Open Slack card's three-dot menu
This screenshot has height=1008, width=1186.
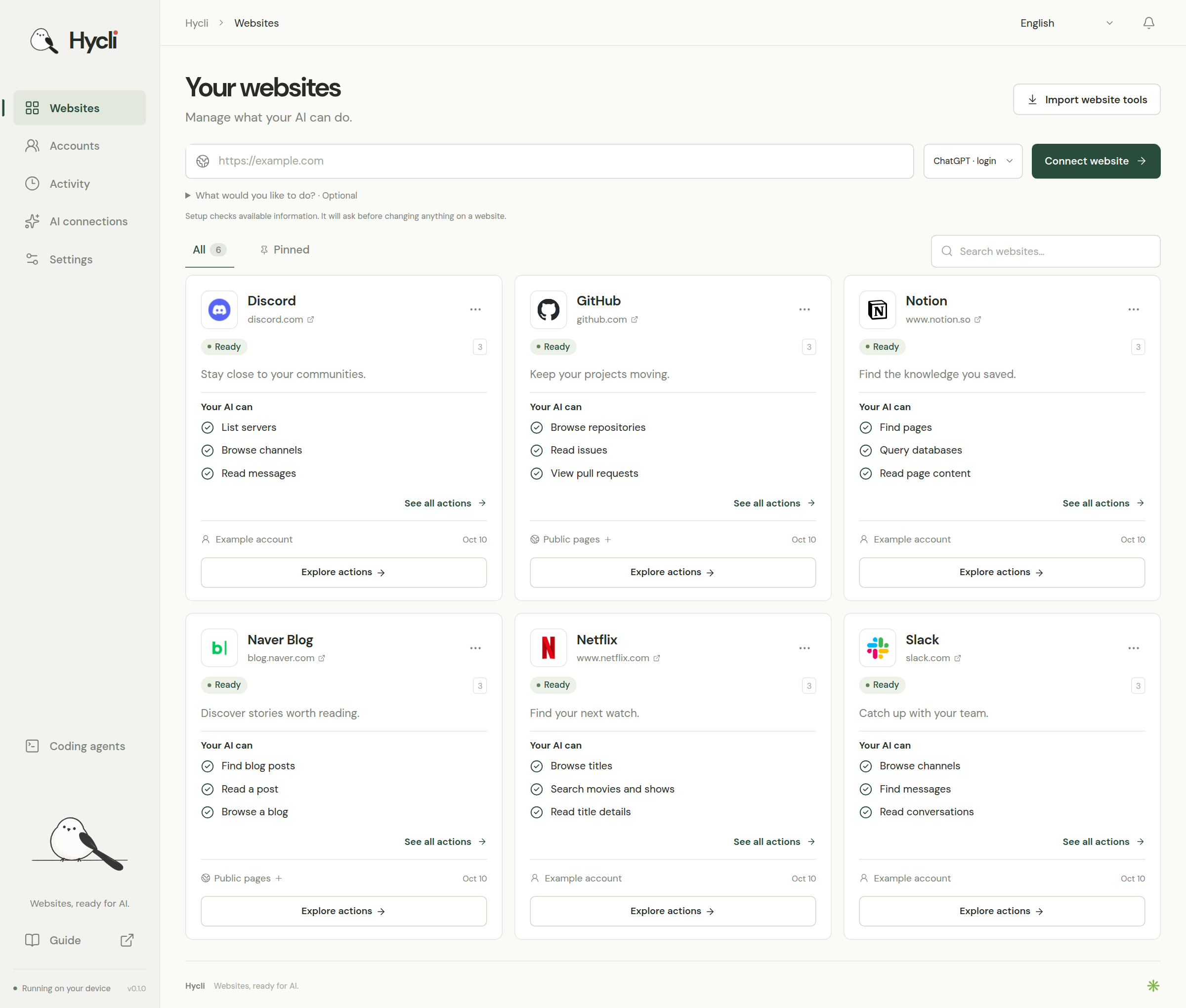(1134, 648)
